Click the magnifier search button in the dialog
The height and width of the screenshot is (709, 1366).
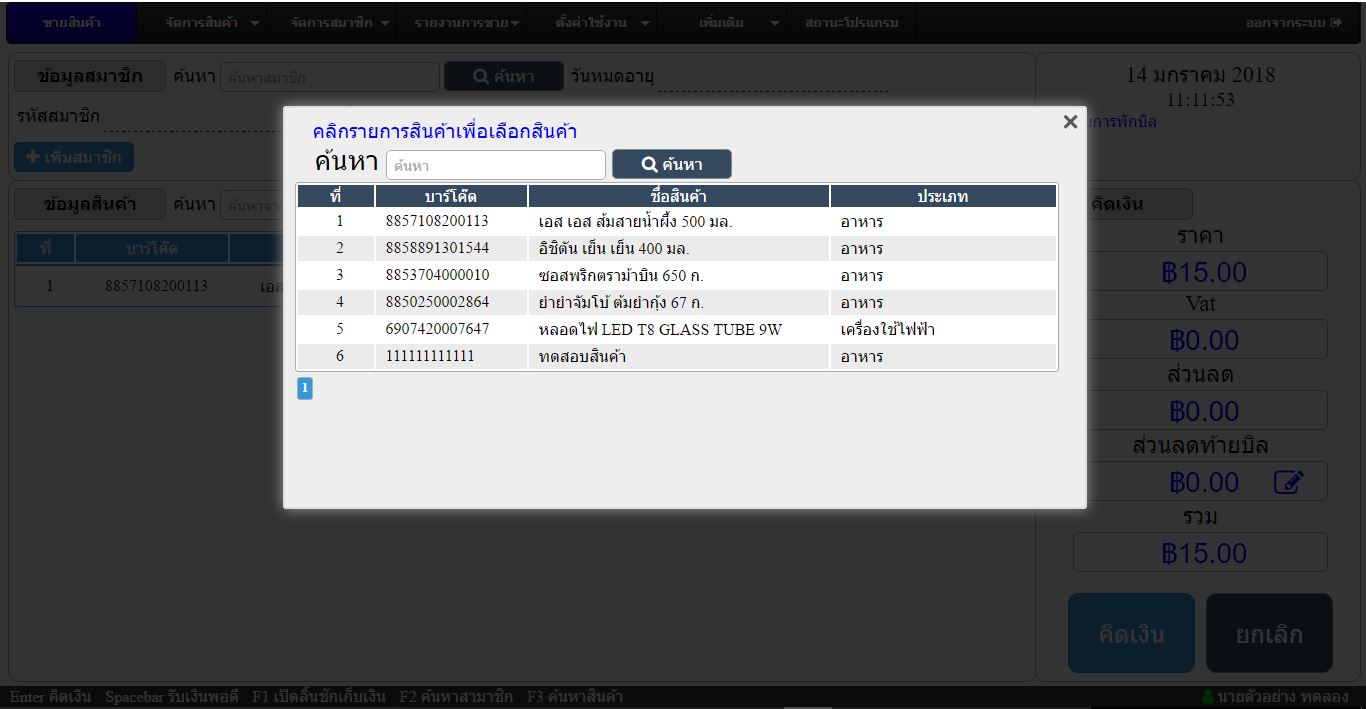pos(671,165)
